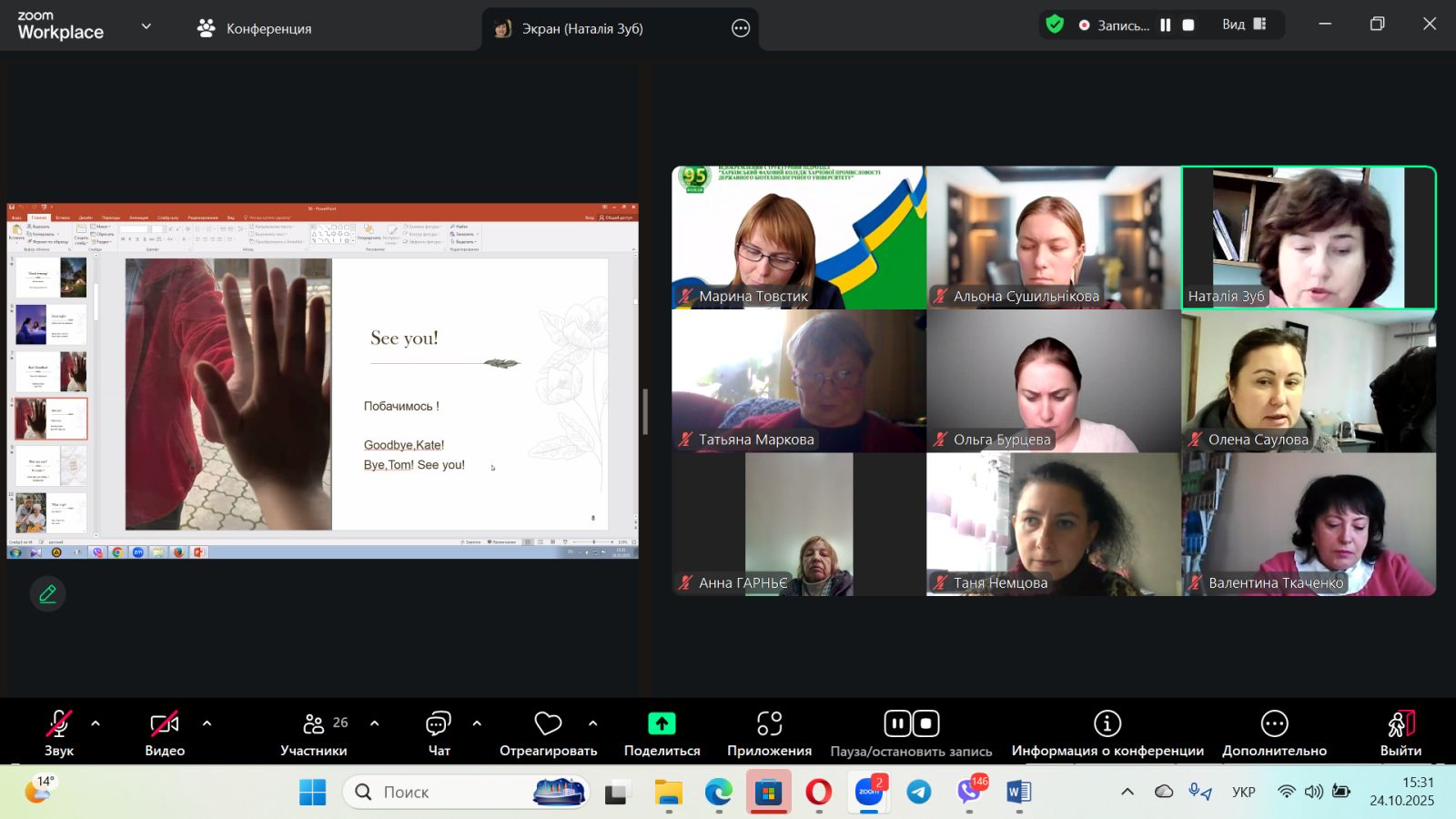
Task: Switch to the Конференция tab
Action: click(x=255, y=28)
